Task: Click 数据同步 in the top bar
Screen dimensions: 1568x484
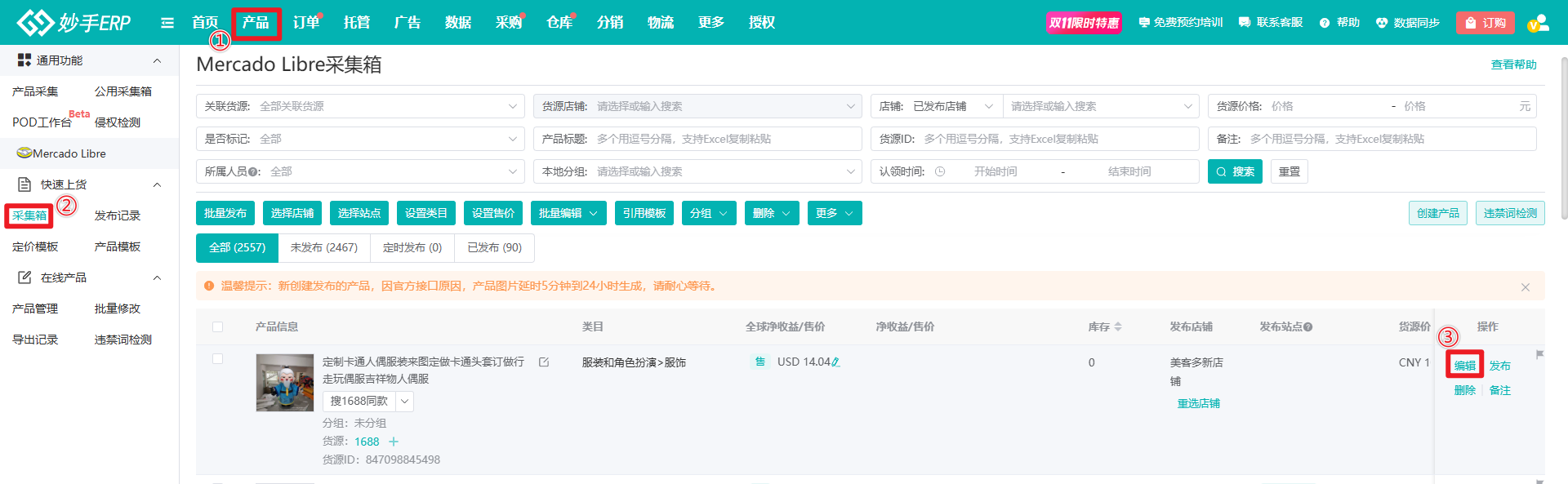Action: coord(1407,23)
